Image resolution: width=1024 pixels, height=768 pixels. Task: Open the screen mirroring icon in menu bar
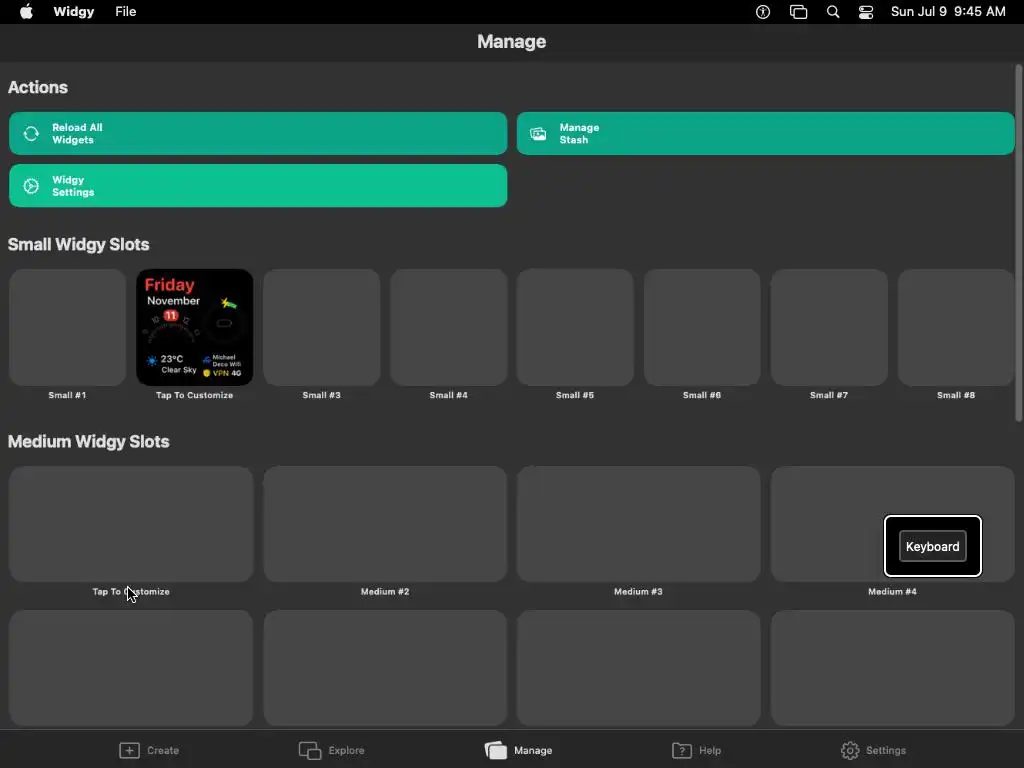tap(798, 12)
